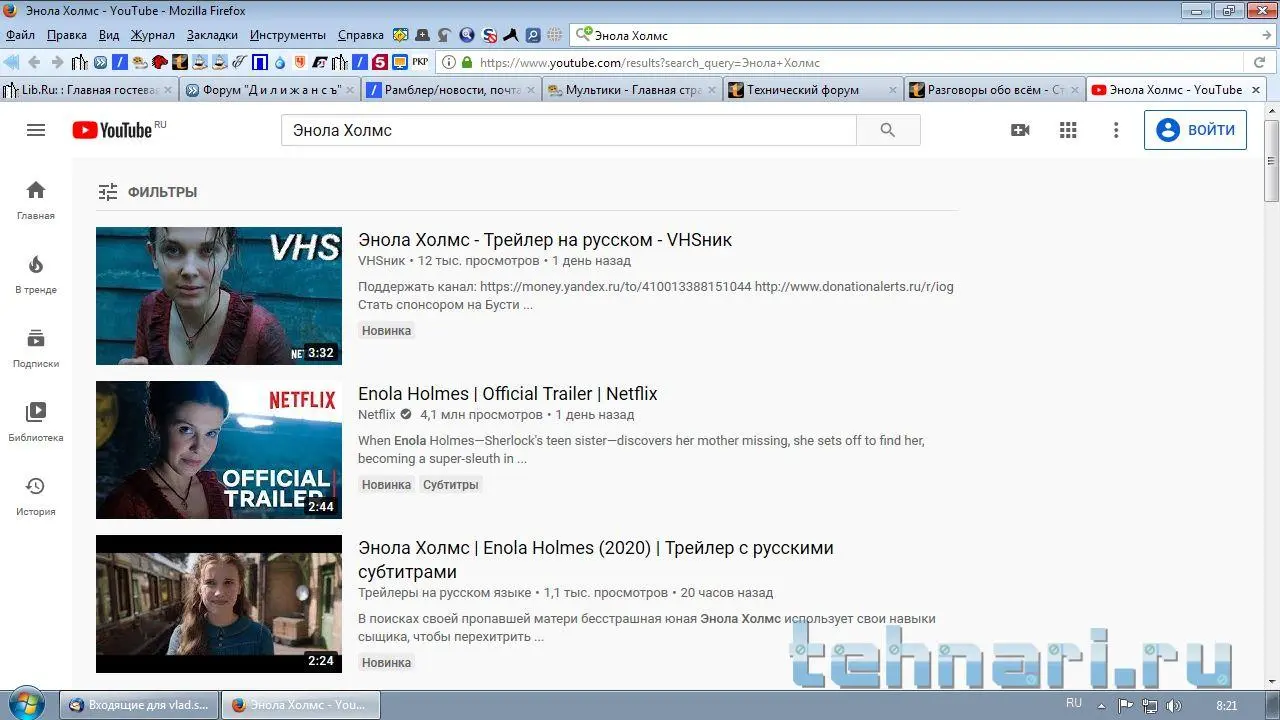Switch to Firefox 'Энола Холмс' taskbar button

[300, 705]
